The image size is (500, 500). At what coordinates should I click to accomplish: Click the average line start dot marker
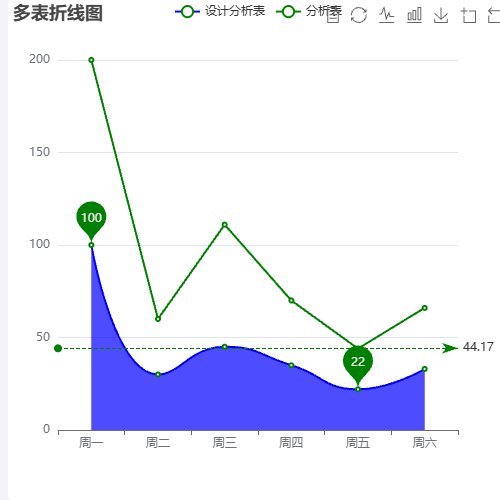58,348
